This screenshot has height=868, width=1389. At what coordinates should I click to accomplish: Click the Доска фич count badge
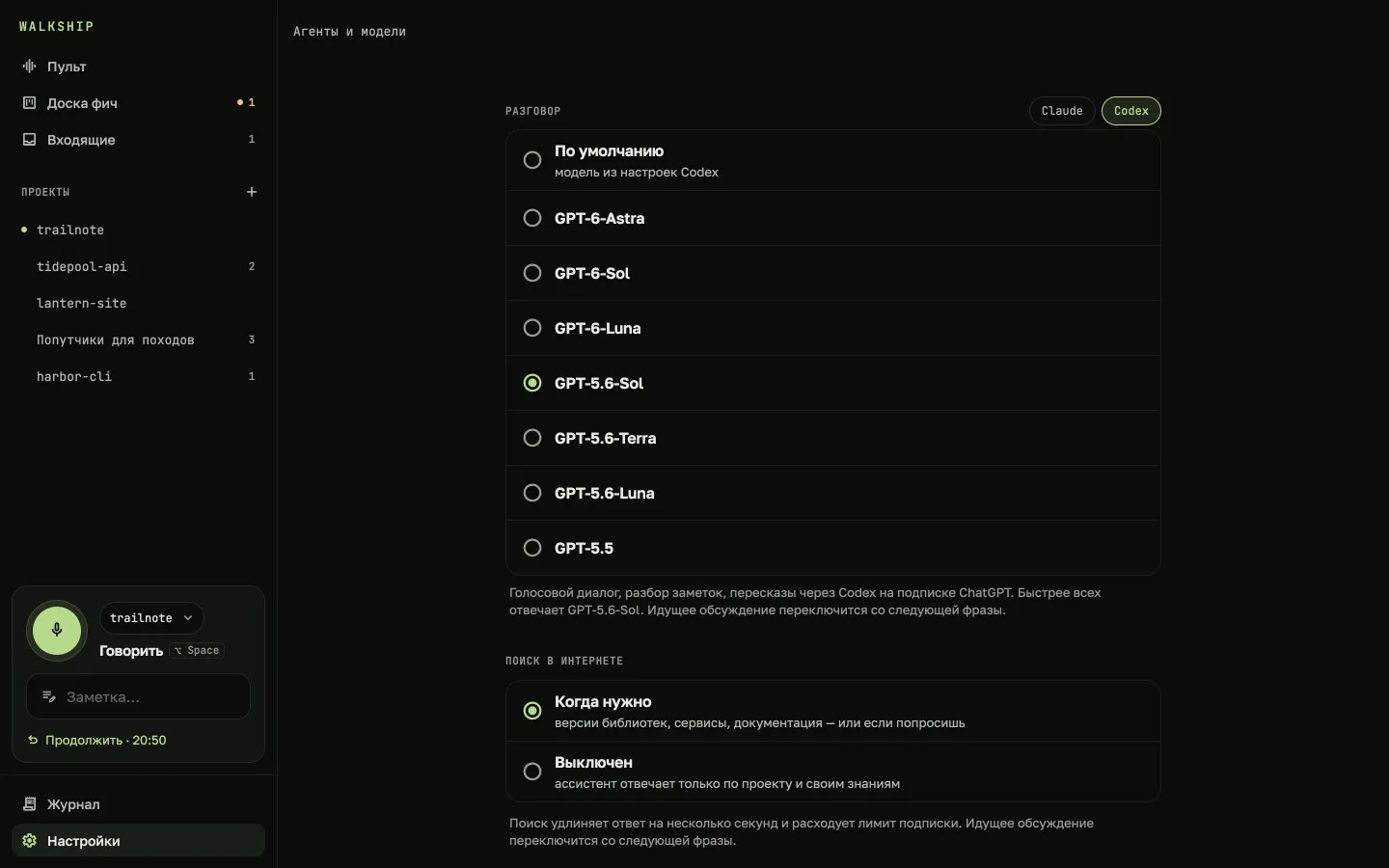(247, 102)
